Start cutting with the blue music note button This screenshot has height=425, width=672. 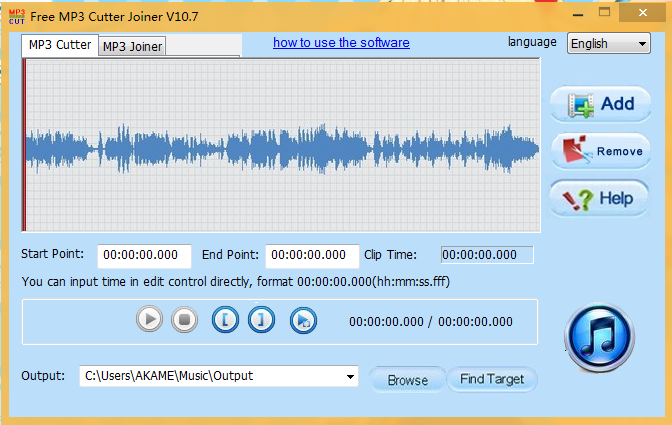(x=600, y=337)
